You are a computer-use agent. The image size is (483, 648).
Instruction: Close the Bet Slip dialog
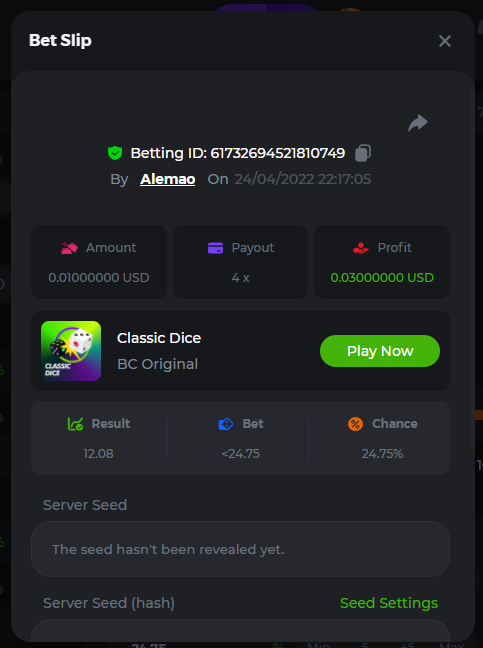point(445,41)
